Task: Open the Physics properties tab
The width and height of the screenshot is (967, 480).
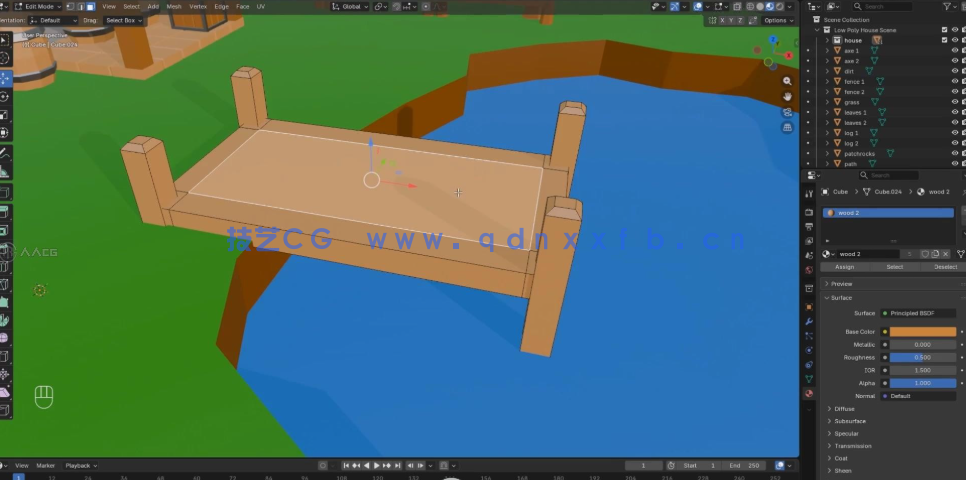Action: coord(809,350)
